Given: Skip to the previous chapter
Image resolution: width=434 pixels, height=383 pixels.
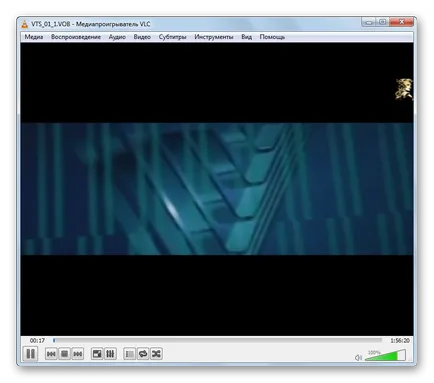Looking at the screenshot, I should pyautogui.click(x=51, y=354).
